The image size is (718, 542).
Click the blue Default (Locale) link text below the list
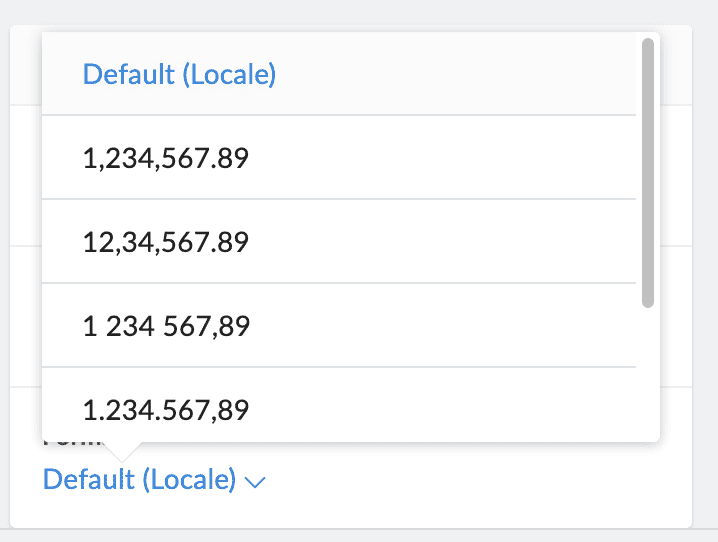140,480
